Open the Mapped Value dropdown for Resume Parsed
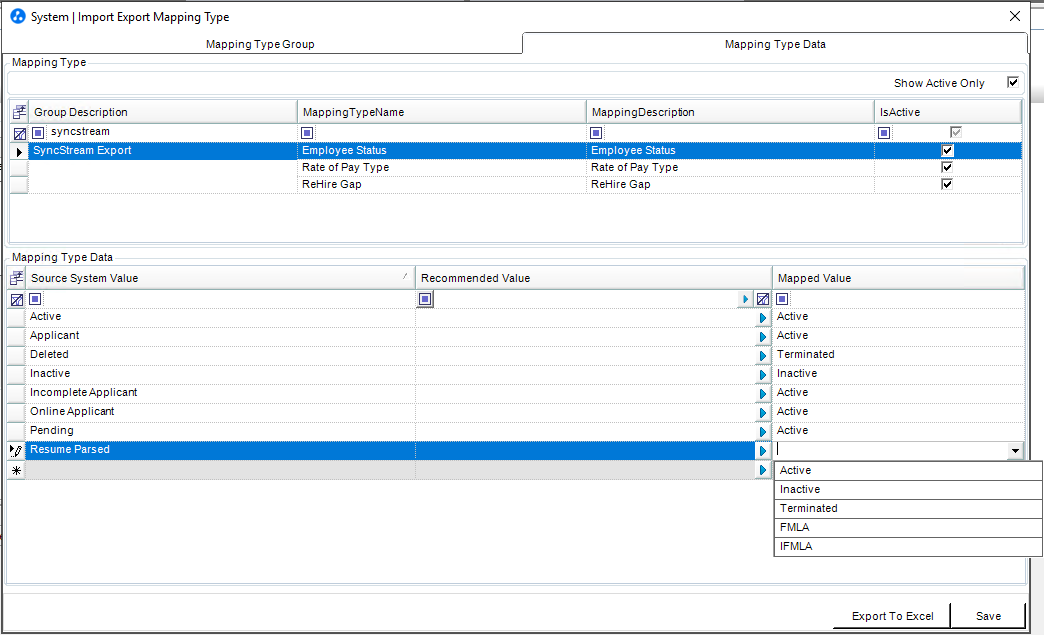Image resolution: width=1044 pixels, height=635 pixels. tap(1015, 451)
